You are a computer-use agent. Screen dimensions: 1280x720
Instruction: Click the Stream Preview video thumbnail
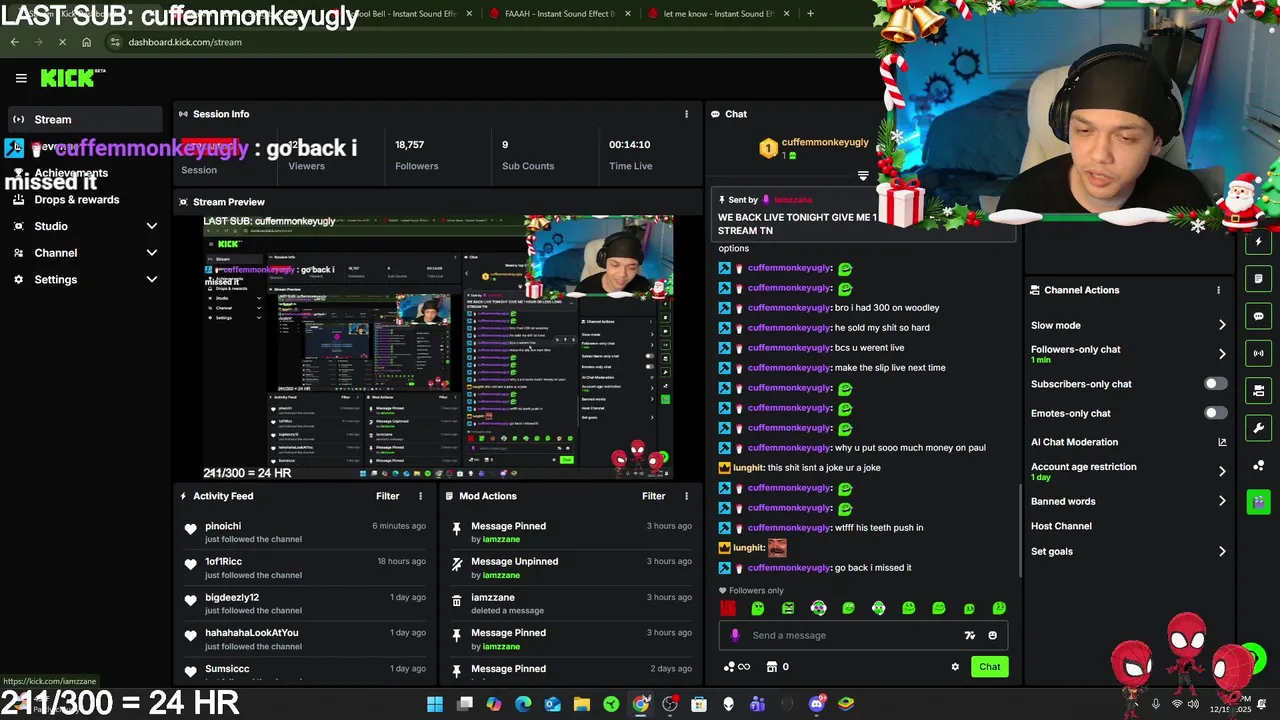pyautogui.click(x=438, y=348)
